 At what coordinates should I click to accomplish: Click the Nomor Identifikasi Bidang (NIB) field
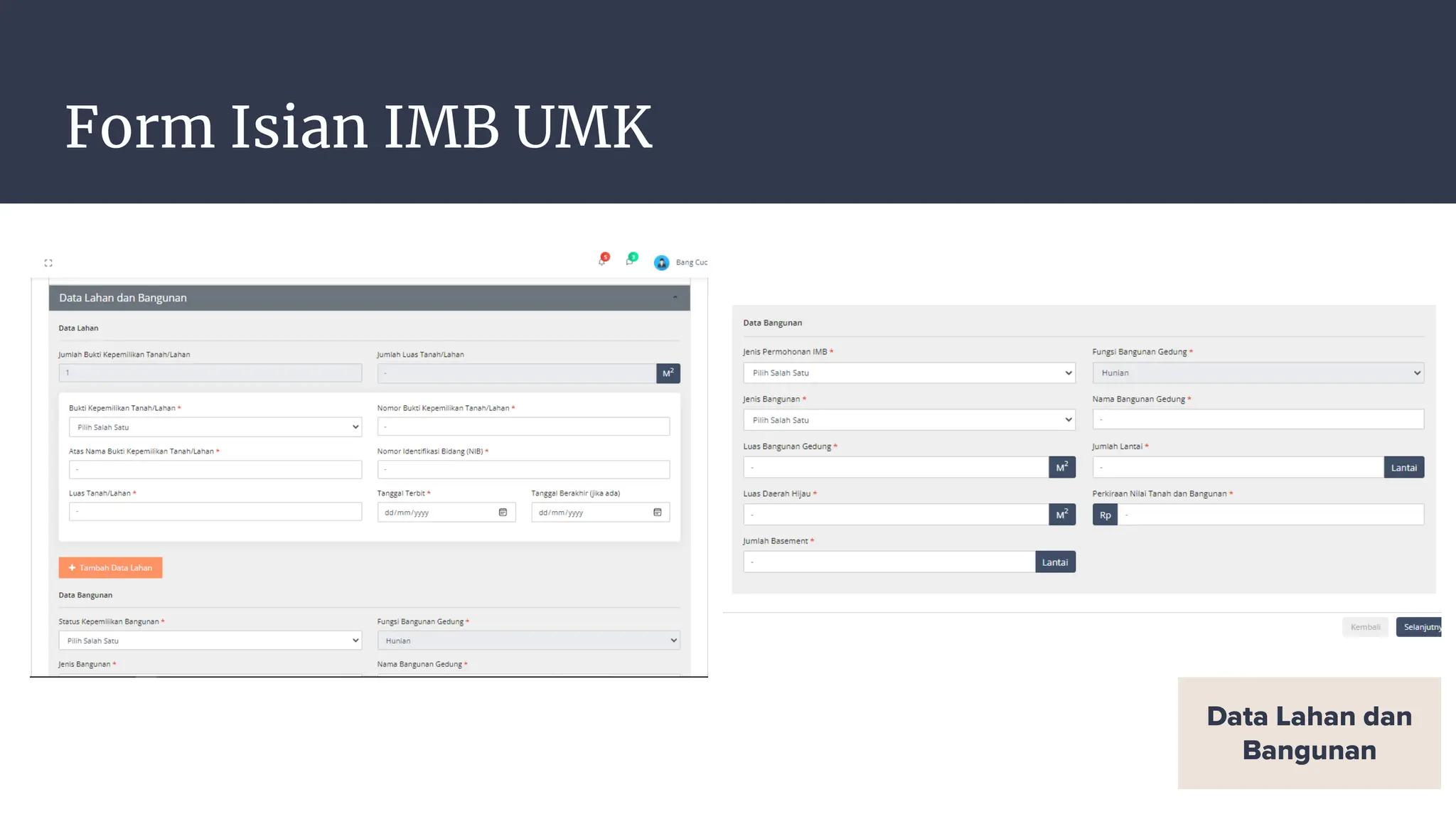click(523, 470)
